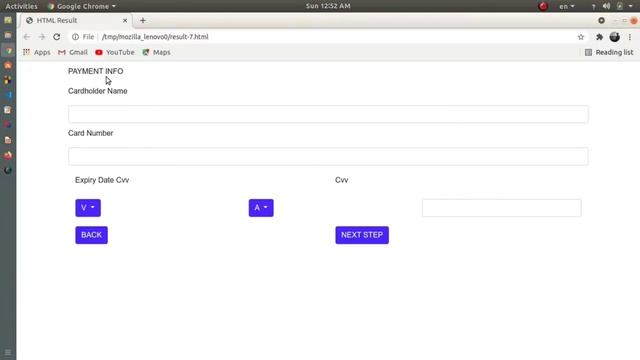Image resolution: width=640 pixels, height=360 pixels.
Task: Click the Expiry Date Cvv label
Action: tap(102, 180)
